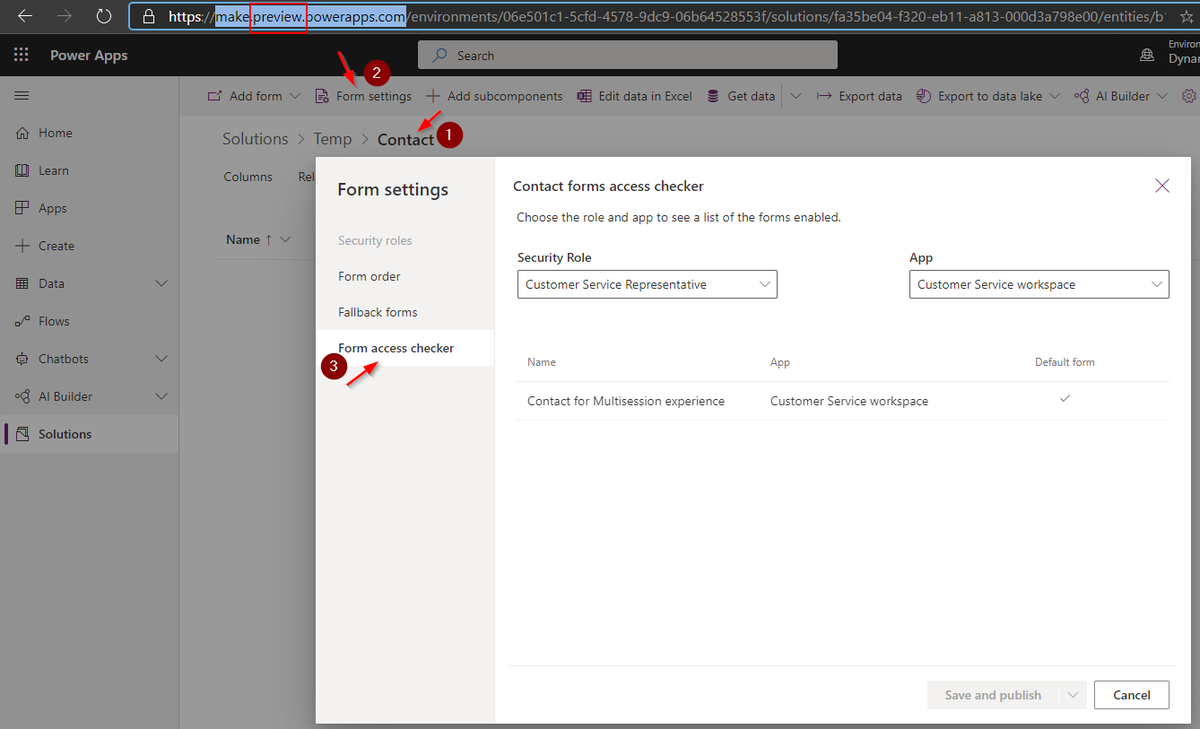This screenshot has height=729, width=1200.
Task: Select Fallback forms in Form settings
Action: point(378,312)
